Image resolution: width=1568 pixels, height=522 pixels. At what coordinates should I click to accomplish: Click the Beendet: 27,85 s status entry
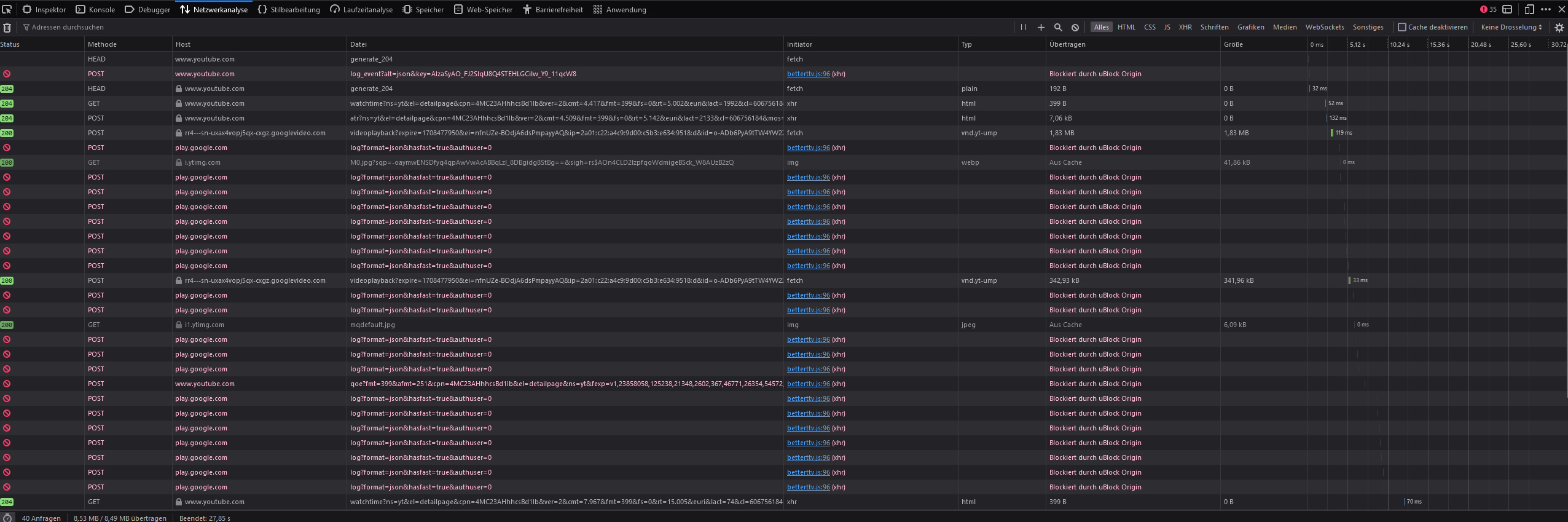205,518
